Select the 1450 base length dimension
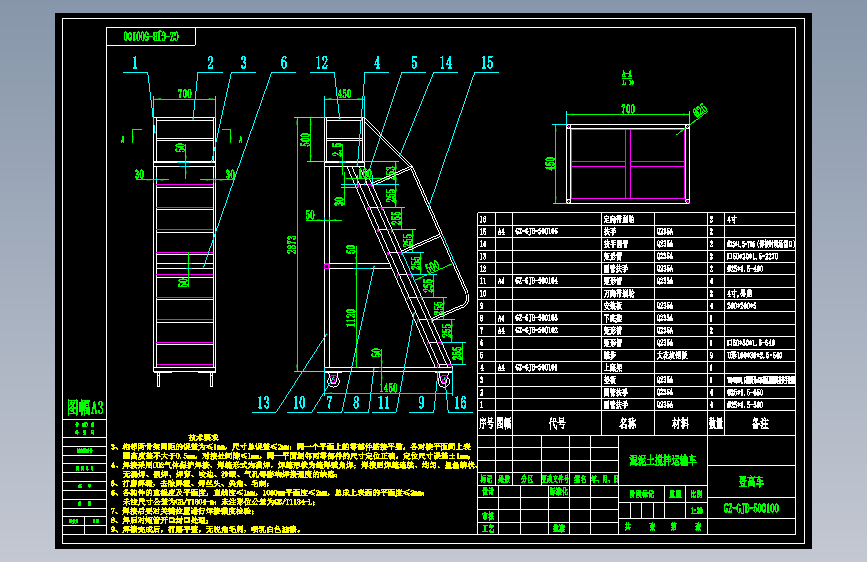 click(389, 388)
